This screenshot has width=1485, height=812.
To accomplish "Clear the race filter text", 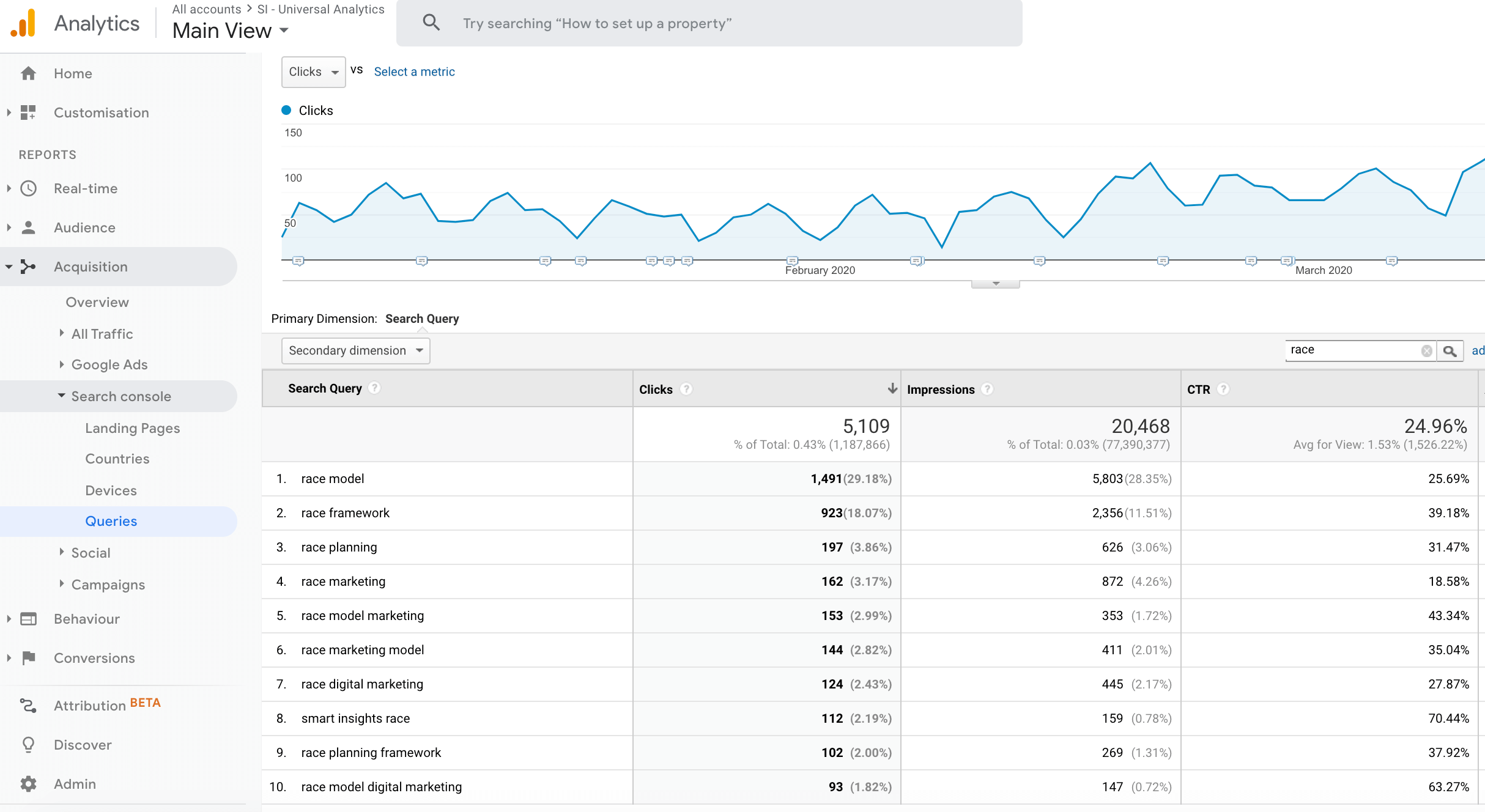I will (x=1426, y=351).
